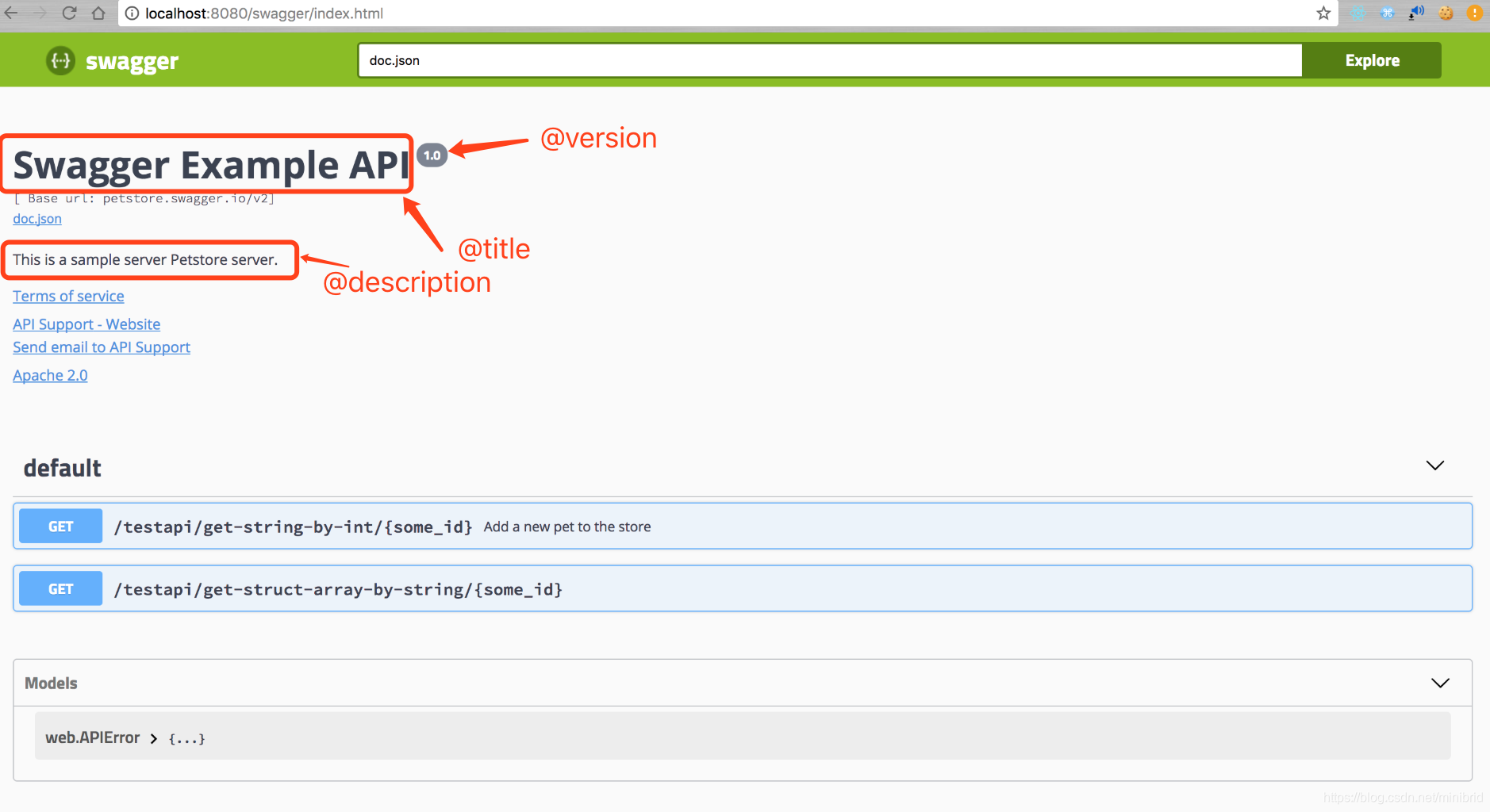View site info icon in address bar

coord(132,13)
